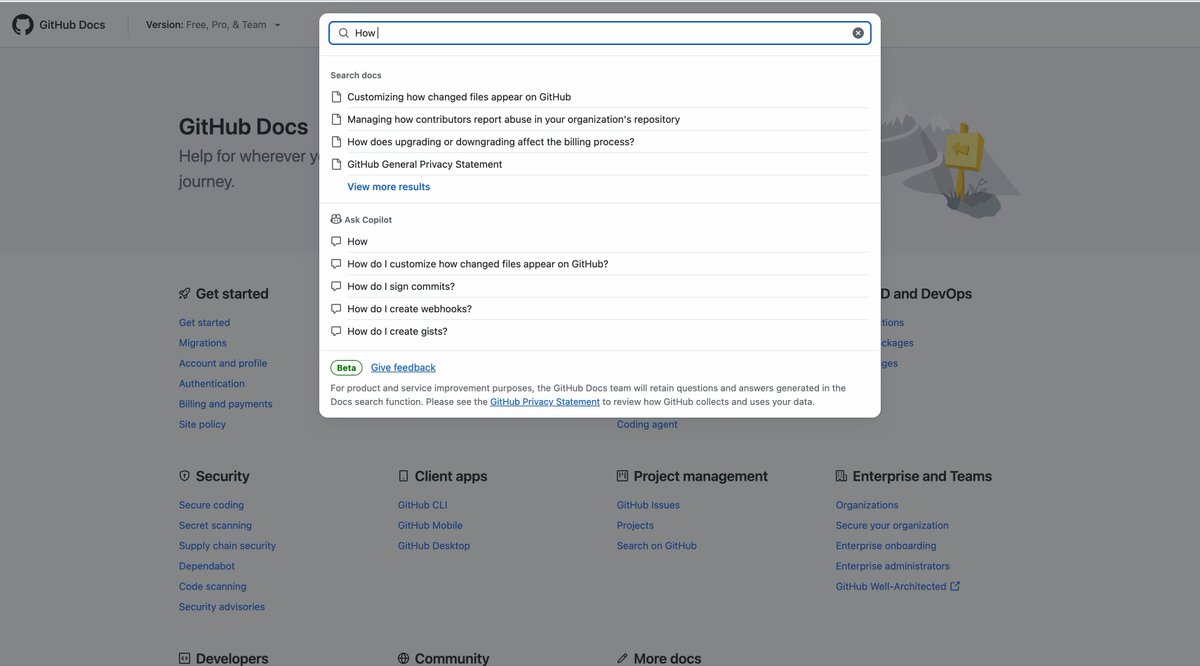Open the GitHub CLI link
The width and height of the screenshot is (1200, 666).
(x=422, y=505)
